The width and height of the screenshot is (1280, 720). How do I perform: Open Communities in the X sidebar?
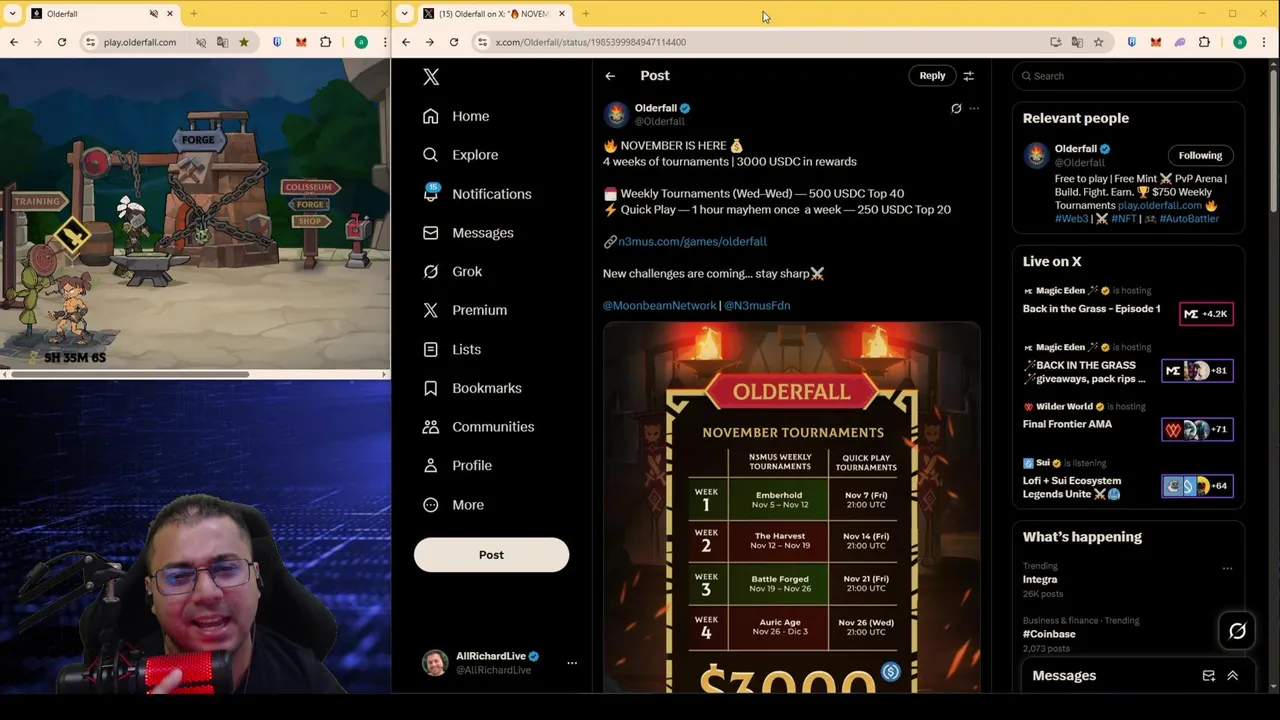tap(478, 427)
